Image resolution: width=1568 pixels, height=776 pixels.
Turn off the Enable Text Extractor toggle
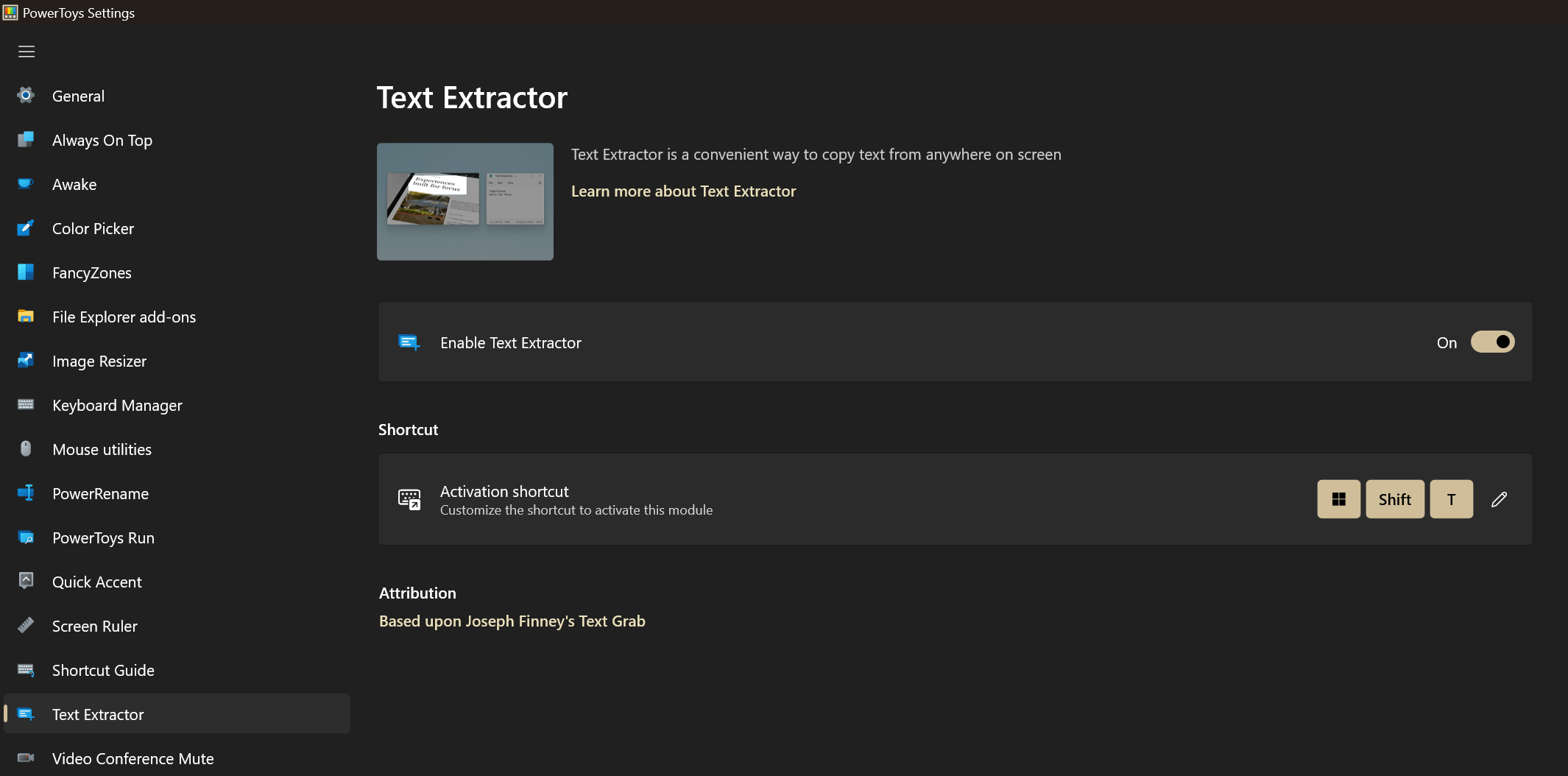(1491, 342)
